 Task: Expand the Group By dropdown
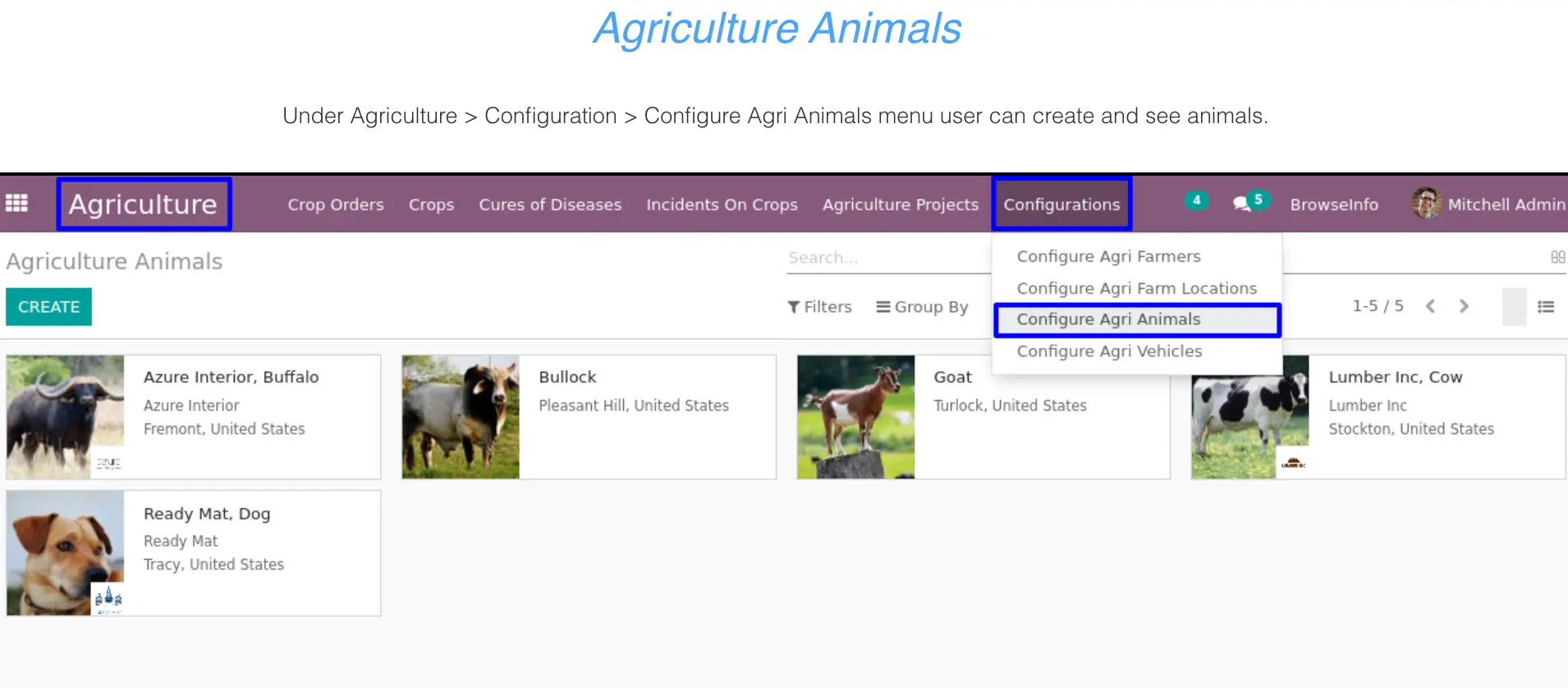click(x=922, y=307)
